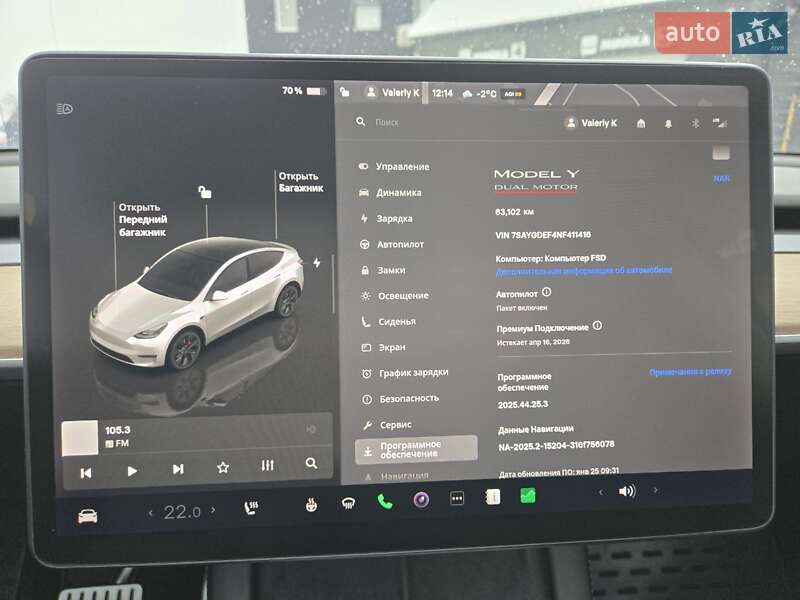This screenshot has height=600, width=800.
Task: Open Примечания к релизу release notes
Action: click(690, 372)
